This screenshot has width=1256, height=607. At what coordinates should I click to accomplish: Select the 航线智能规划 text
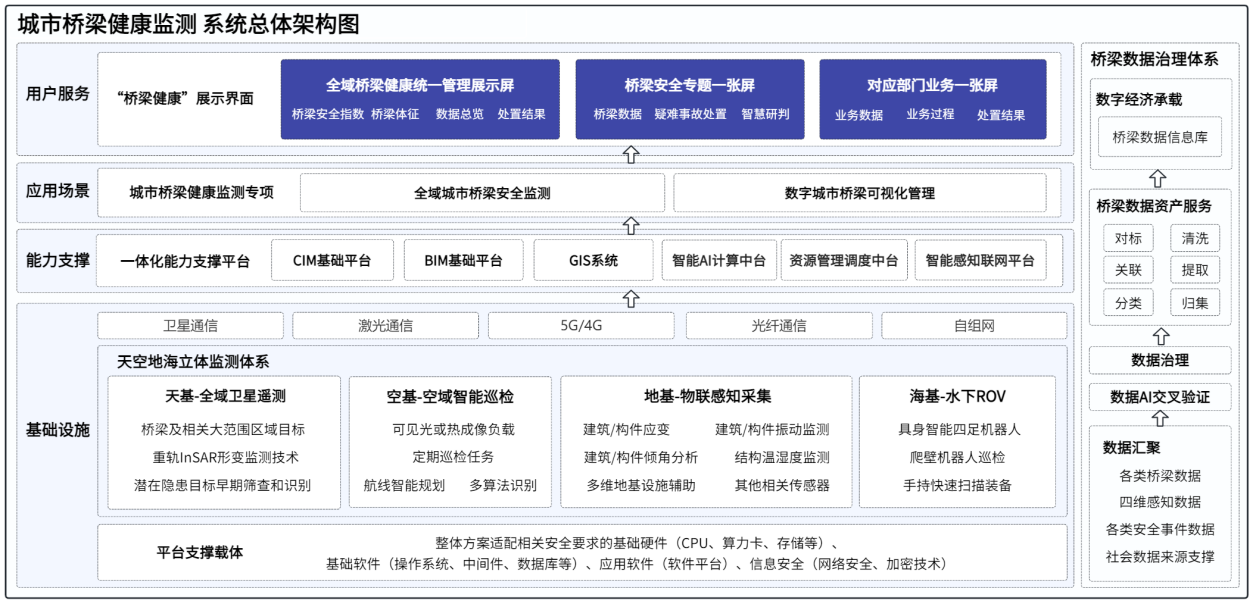404,485
